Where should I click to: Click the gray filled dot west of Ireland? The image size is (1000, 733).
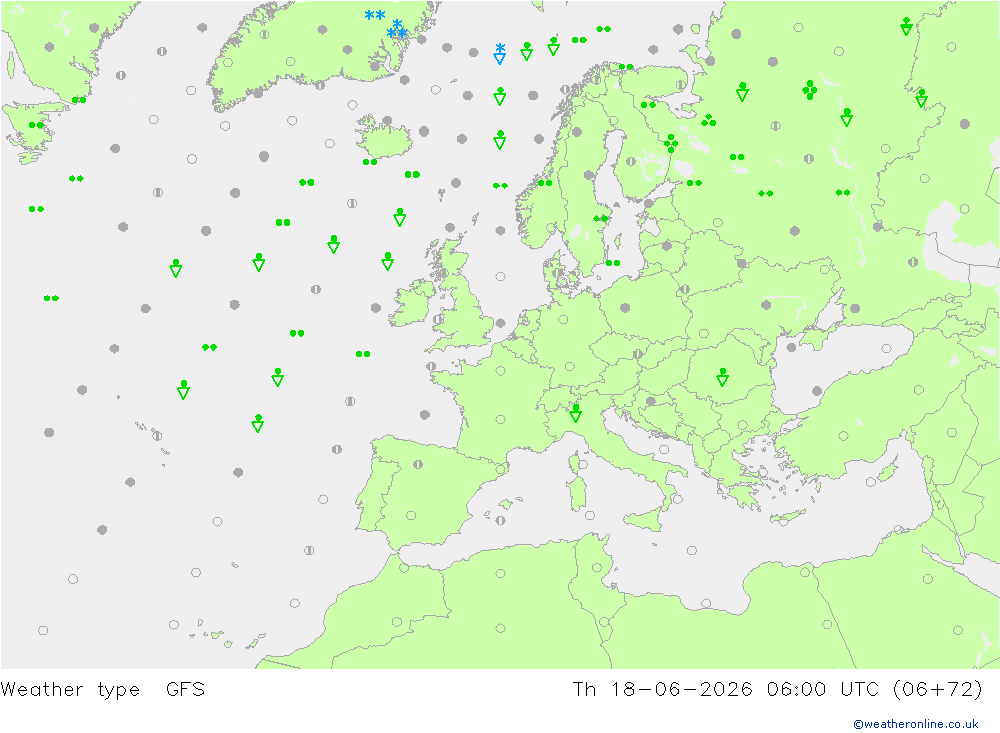(376, 308)
